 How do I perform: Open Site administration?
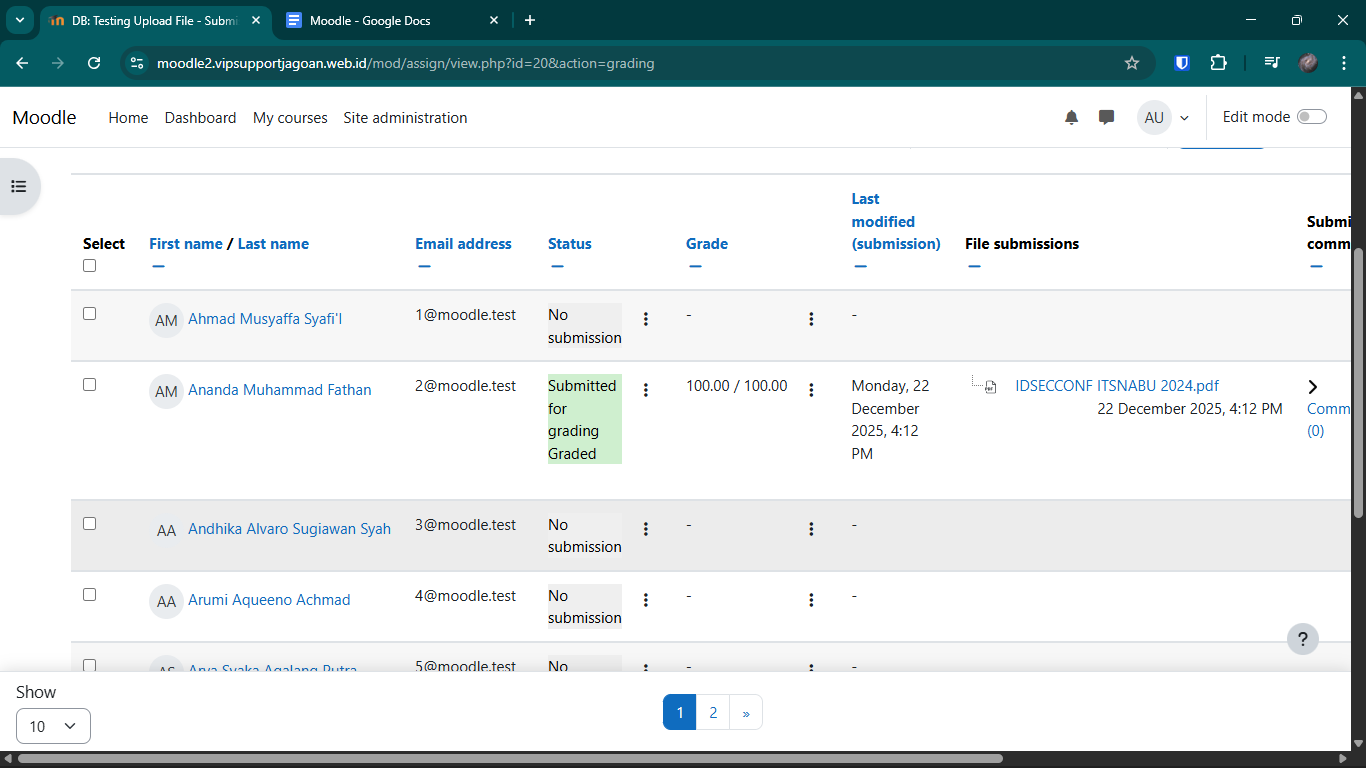coord(405,117)
